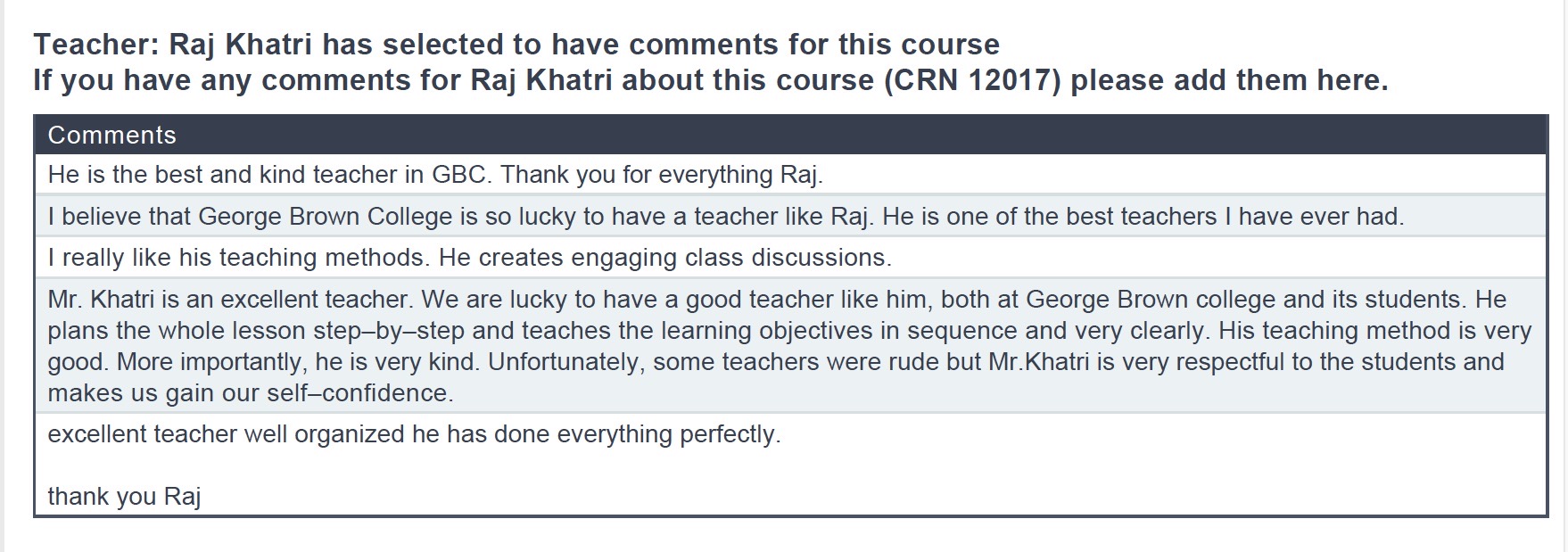Viewport: 1568px width, 552px height.
Task: Click the words "His teaching method is very"
Action: tap(1374, 331)
